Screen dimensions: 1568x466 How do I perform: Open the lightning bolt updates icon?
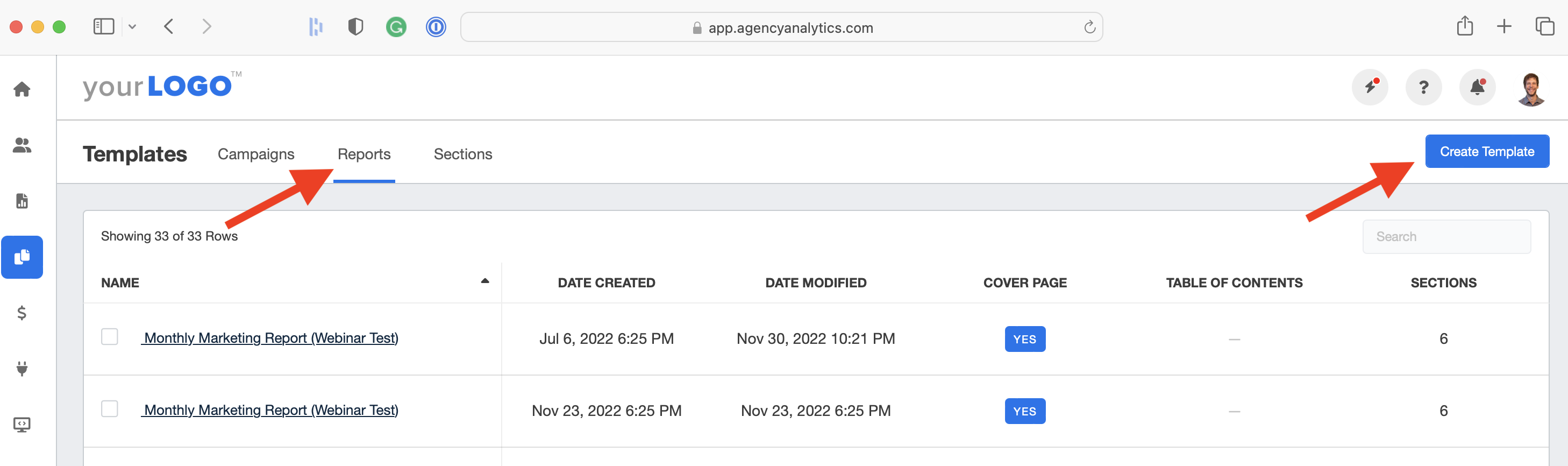(1370, 88)
